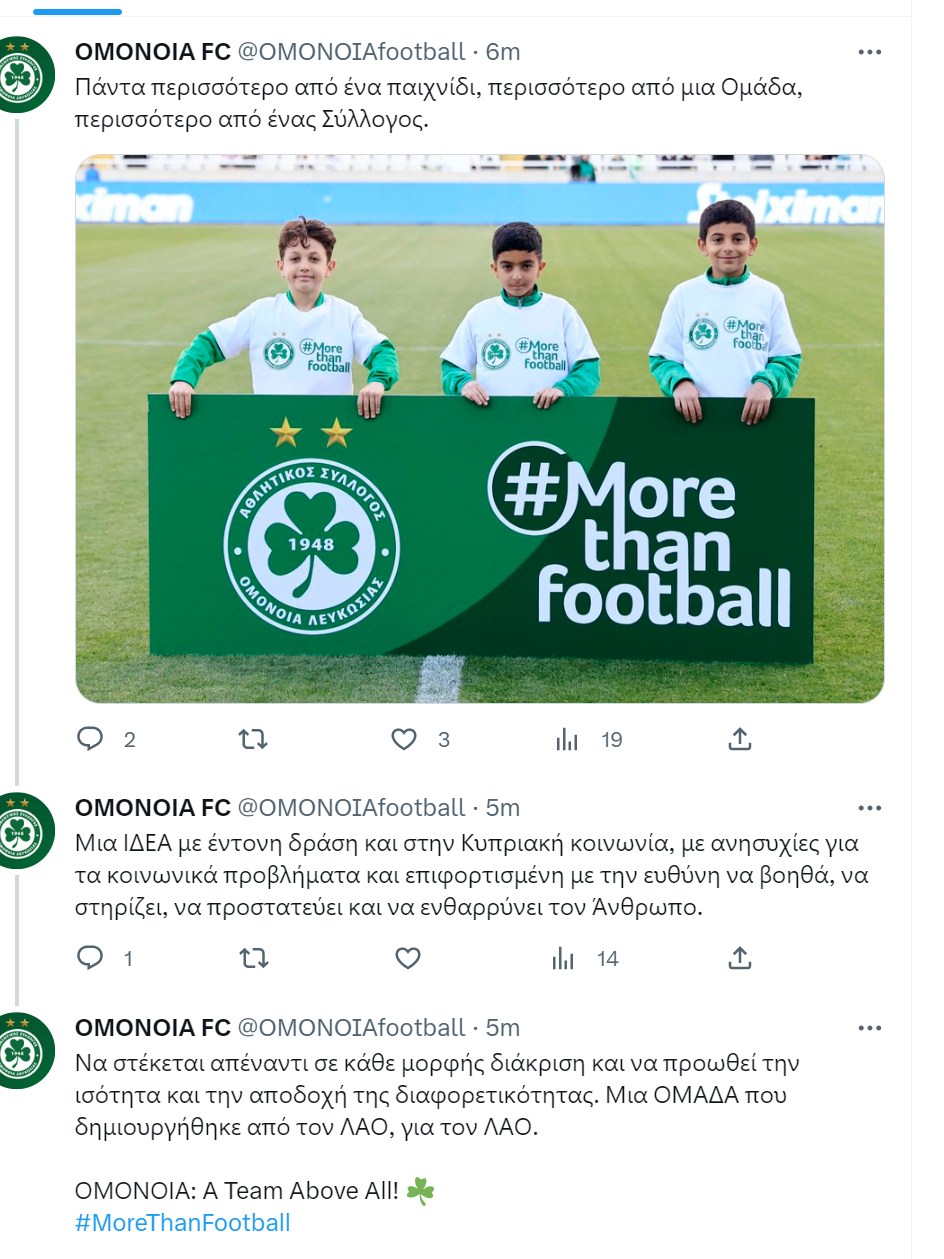Open more options menu on second tweet
The width and height of the screenshot is (944, 1259).
coord(870,808)
